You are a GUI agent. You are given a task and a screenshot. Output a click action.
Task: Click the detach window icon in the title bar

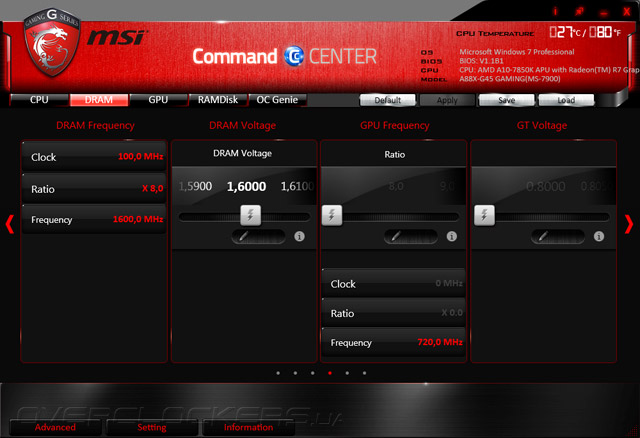click(579, 11)
